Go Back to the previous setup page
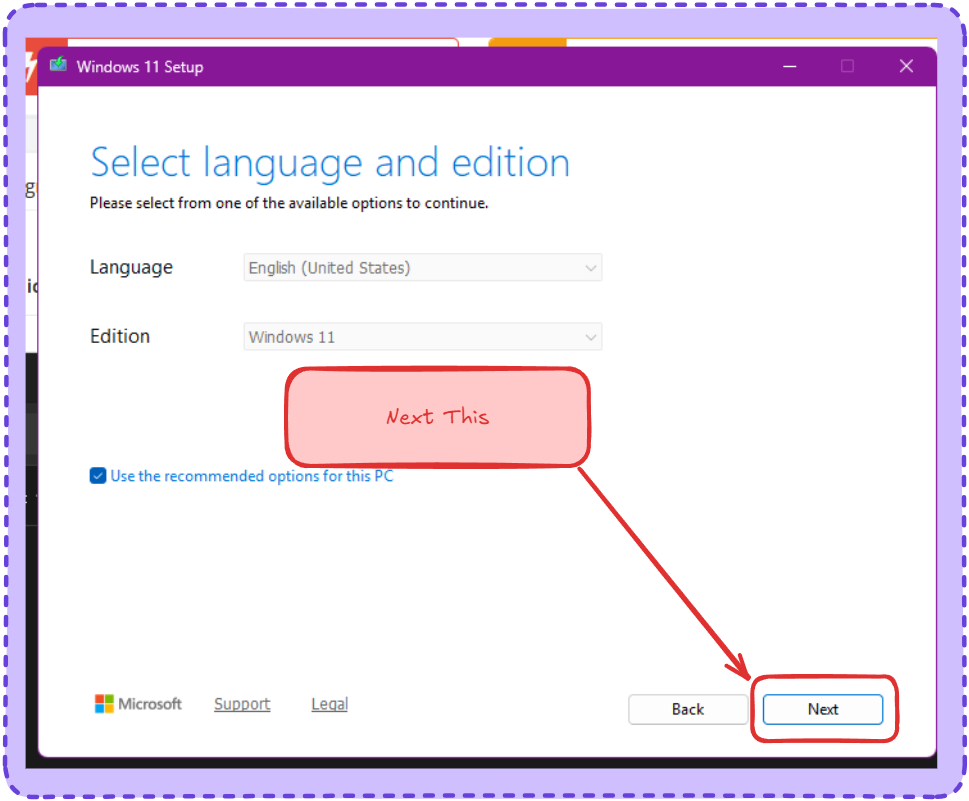969x801 pixels. [x=688, y=709]
